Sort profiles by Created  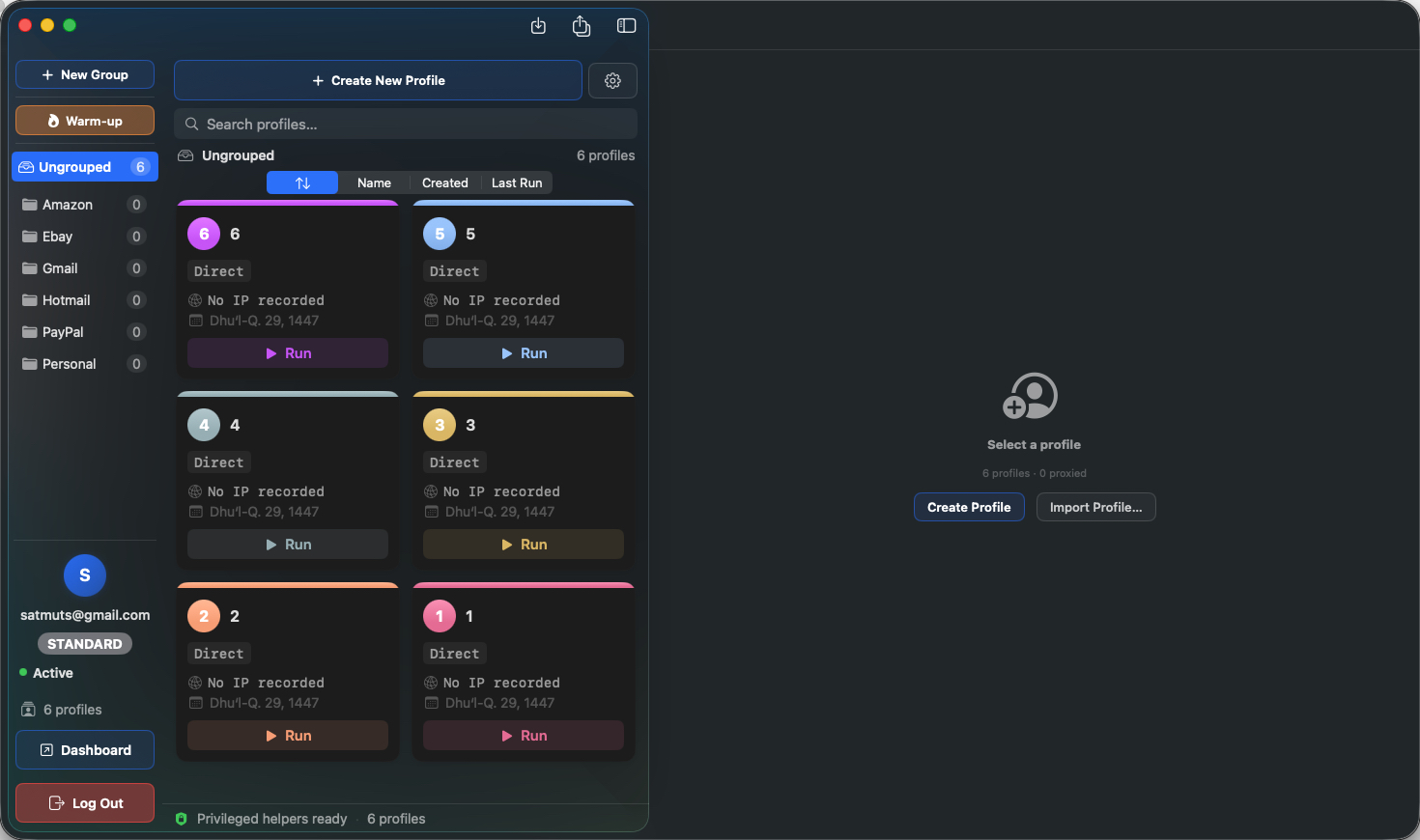(445, 182)
